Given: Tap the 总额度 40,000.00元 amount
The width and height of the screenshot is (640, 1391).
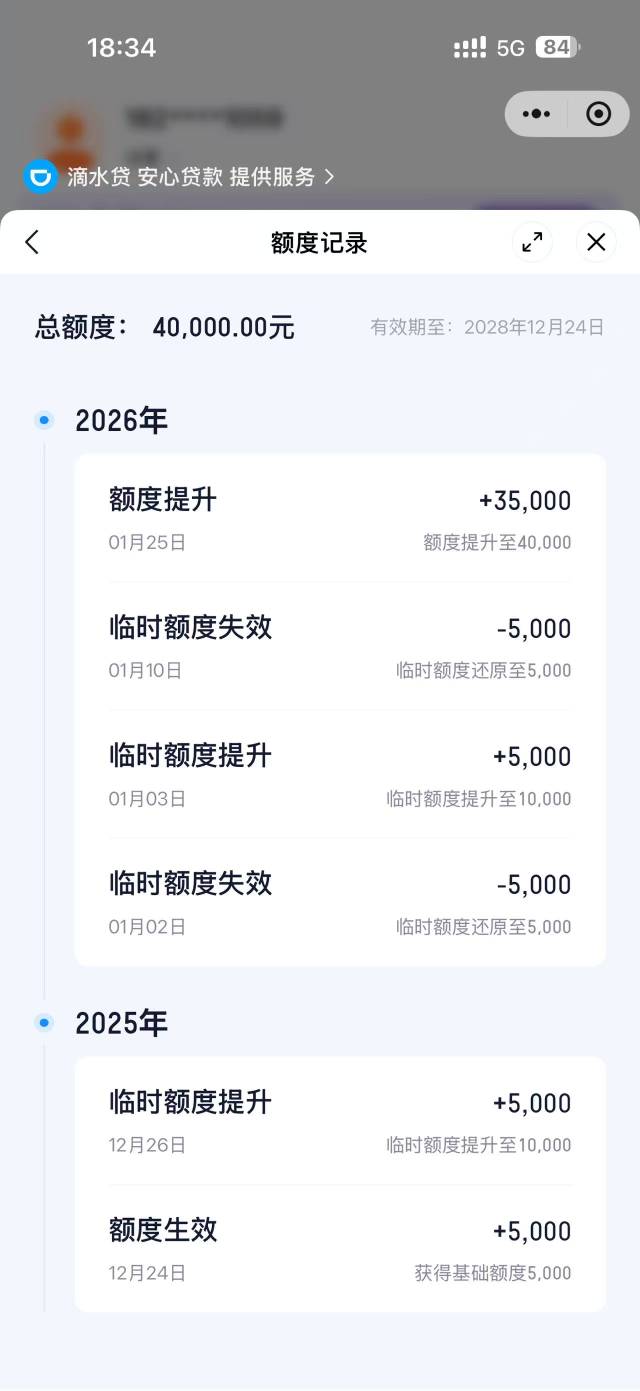Looking at the screenshot, I should click(223, 328).
